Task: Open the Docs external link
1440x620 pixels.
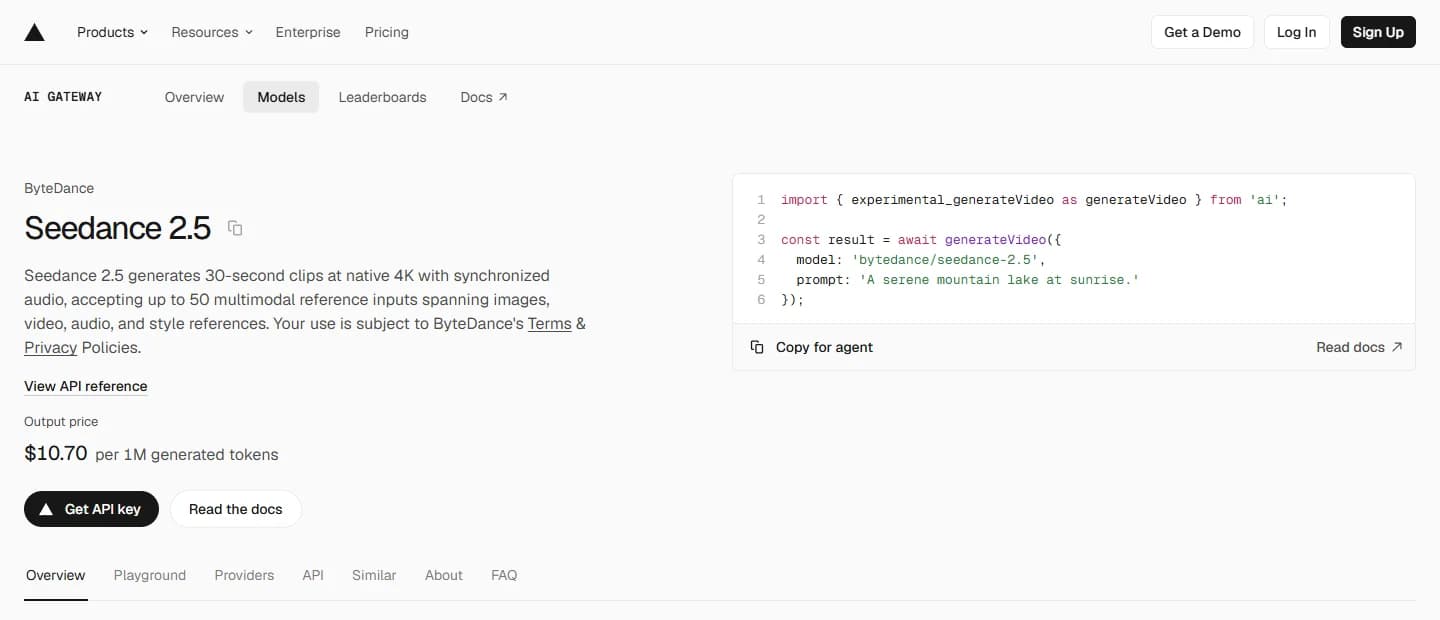Action: (x=484, y=97)
